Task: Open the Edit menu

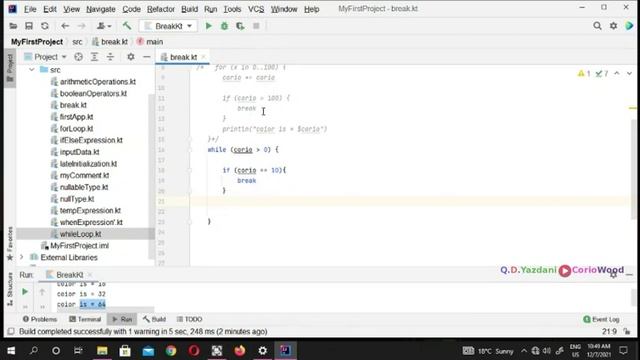Action: (50, 9)
